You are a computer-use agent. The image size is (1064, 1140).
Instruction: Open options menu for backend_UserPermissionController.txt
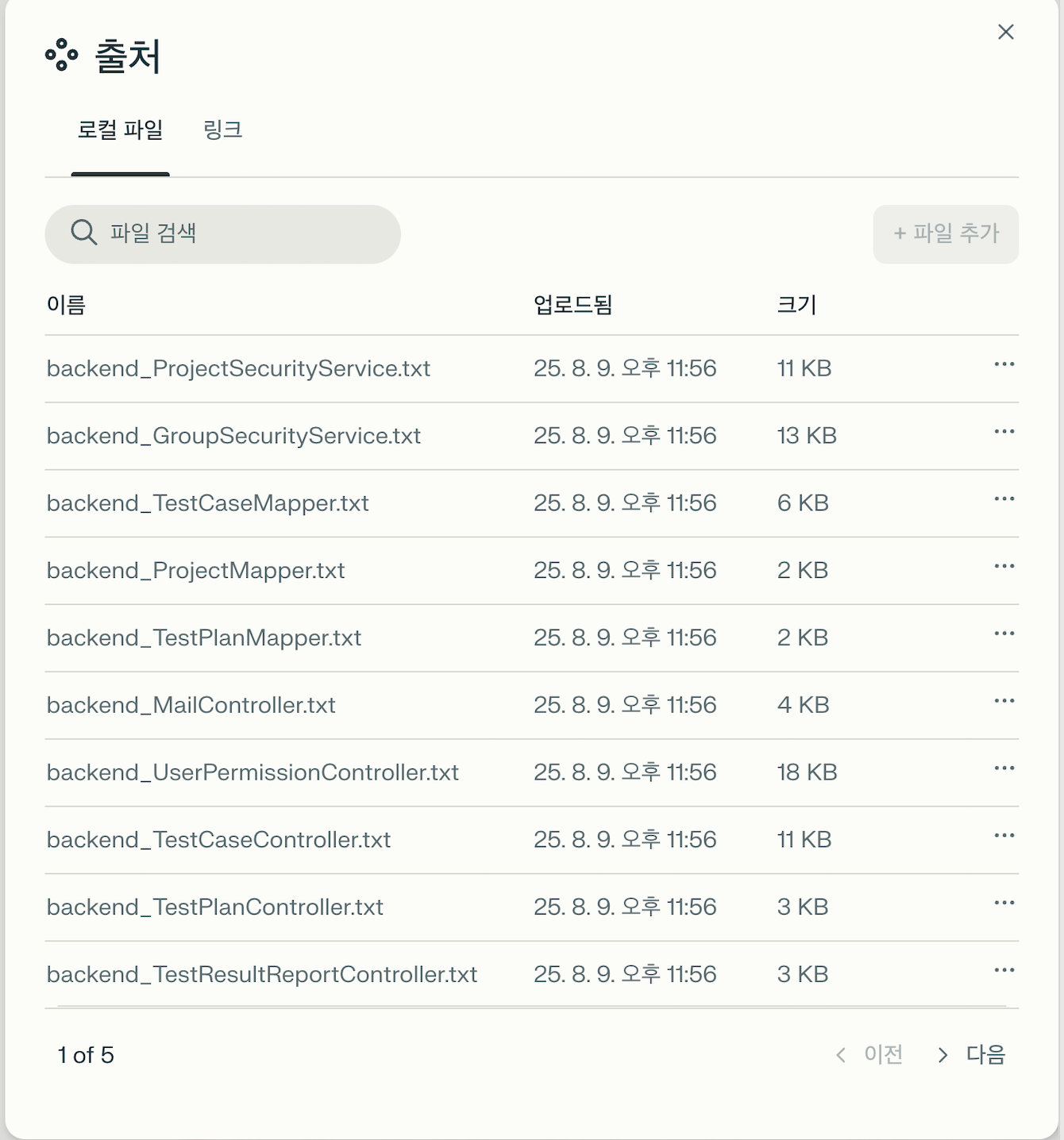click(x=1004, y=768)
